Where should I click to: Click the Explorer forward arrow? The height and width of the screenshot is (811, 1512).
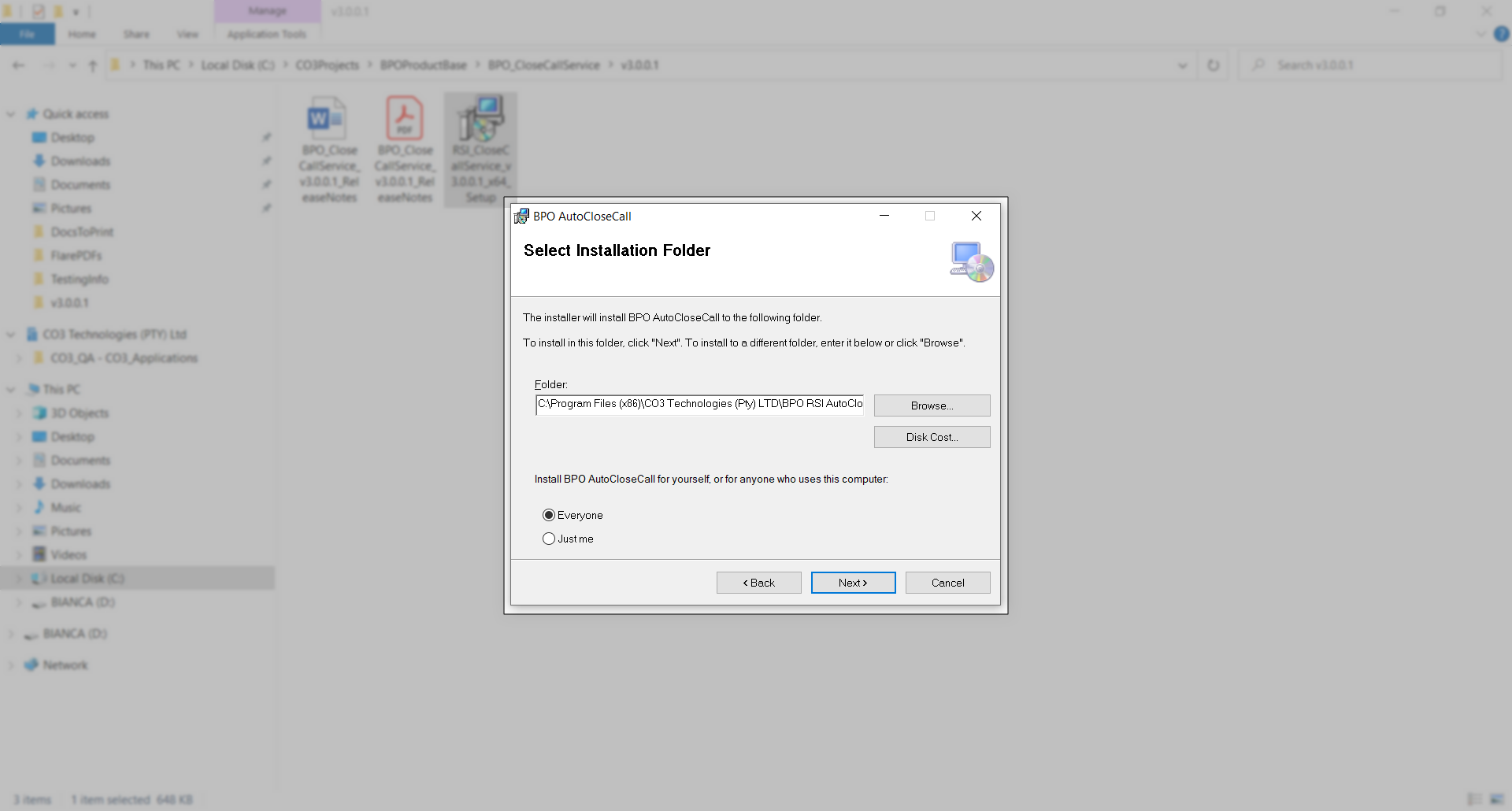pos(49,65)
